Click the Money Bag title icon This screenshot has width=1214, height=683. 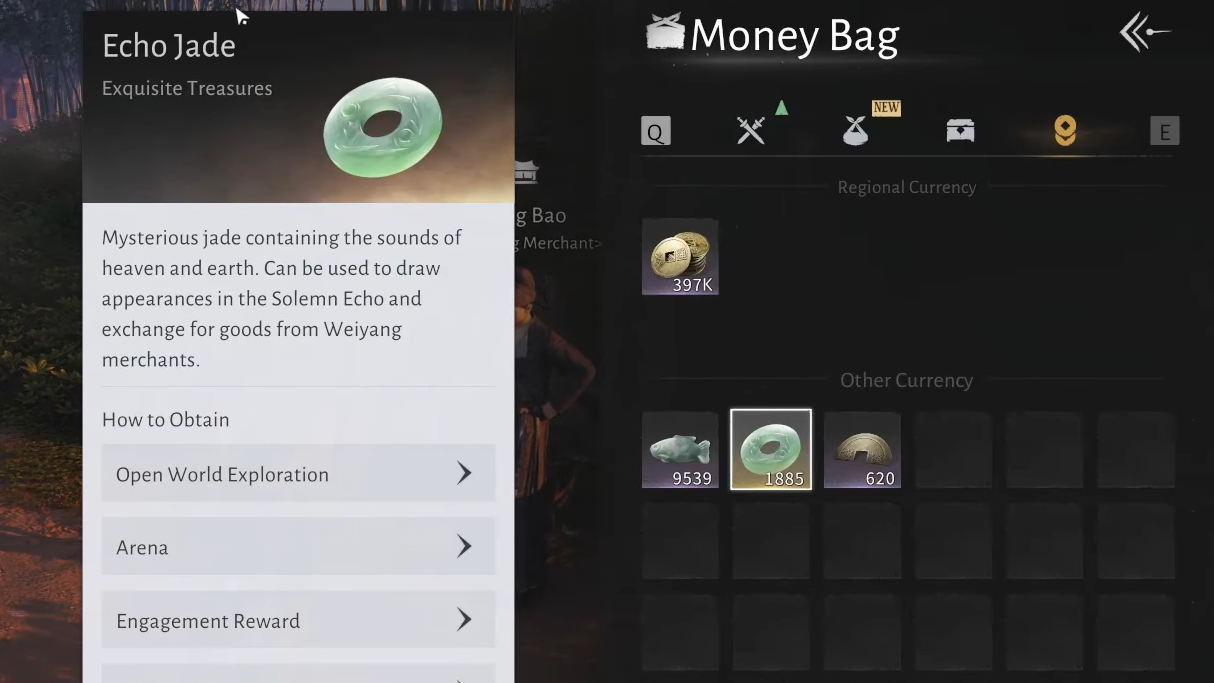[664, 33]
